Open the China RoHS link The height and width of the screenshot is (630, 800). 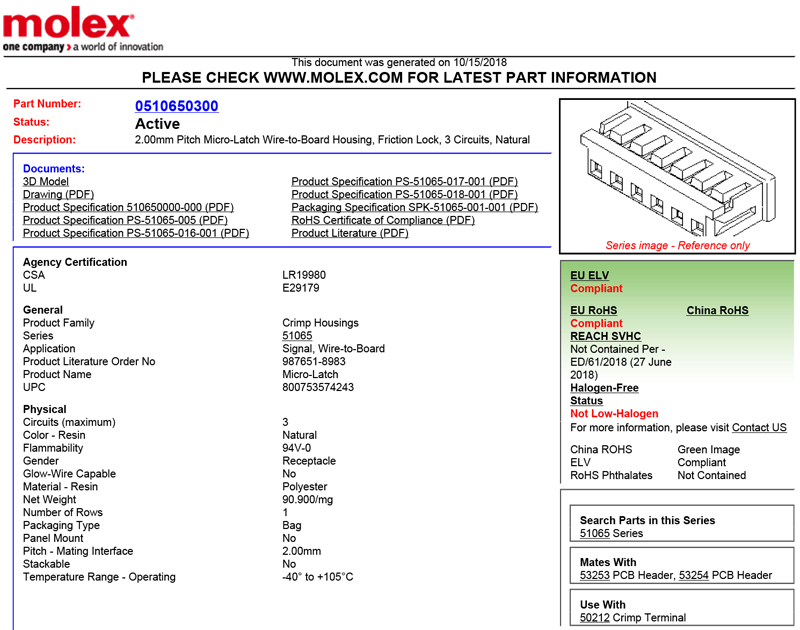tap(717, 311)
